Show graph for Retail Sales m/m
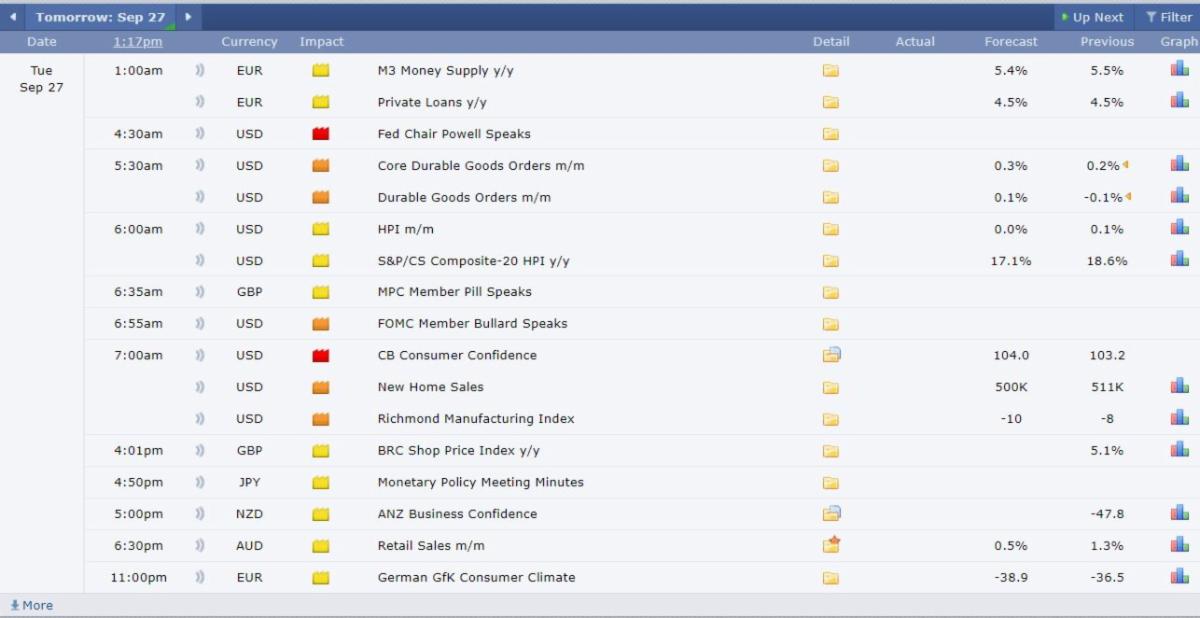This screenshot has width=1200, height=618. click(1180, 544)
